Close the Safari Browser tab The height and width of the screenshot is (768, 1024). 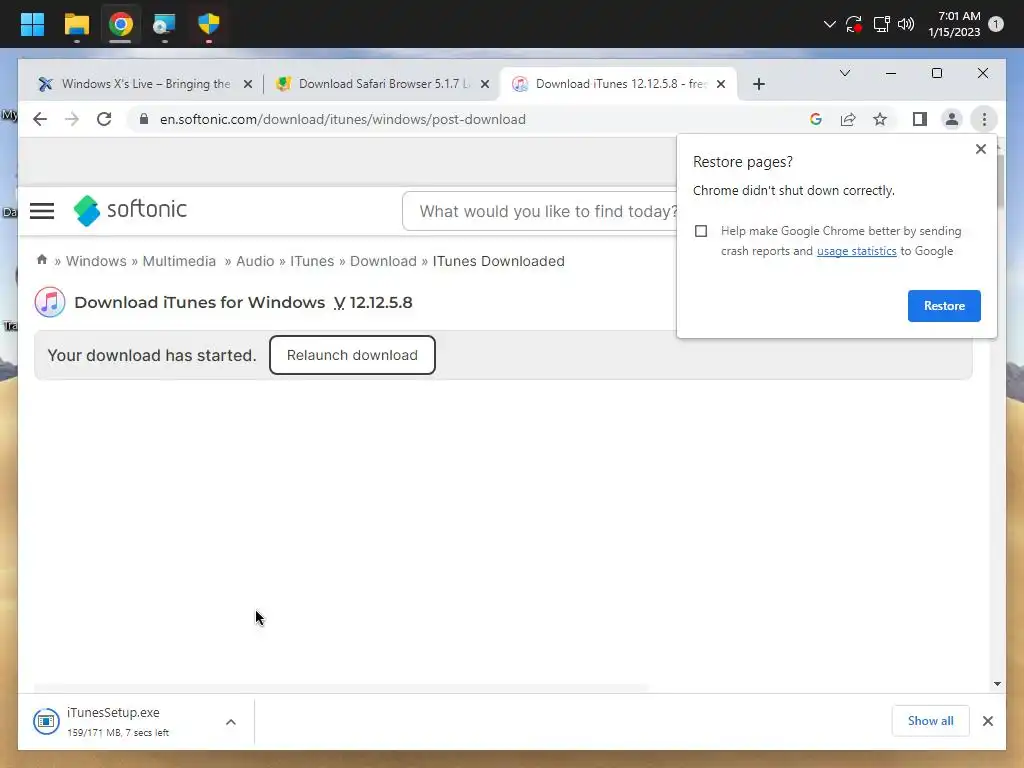coord(485,84)
